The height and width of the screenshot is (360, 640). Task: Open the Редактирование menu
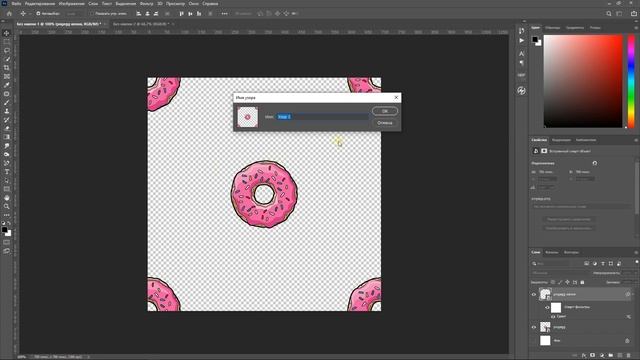pyautogui.click(x=40, y=3)
